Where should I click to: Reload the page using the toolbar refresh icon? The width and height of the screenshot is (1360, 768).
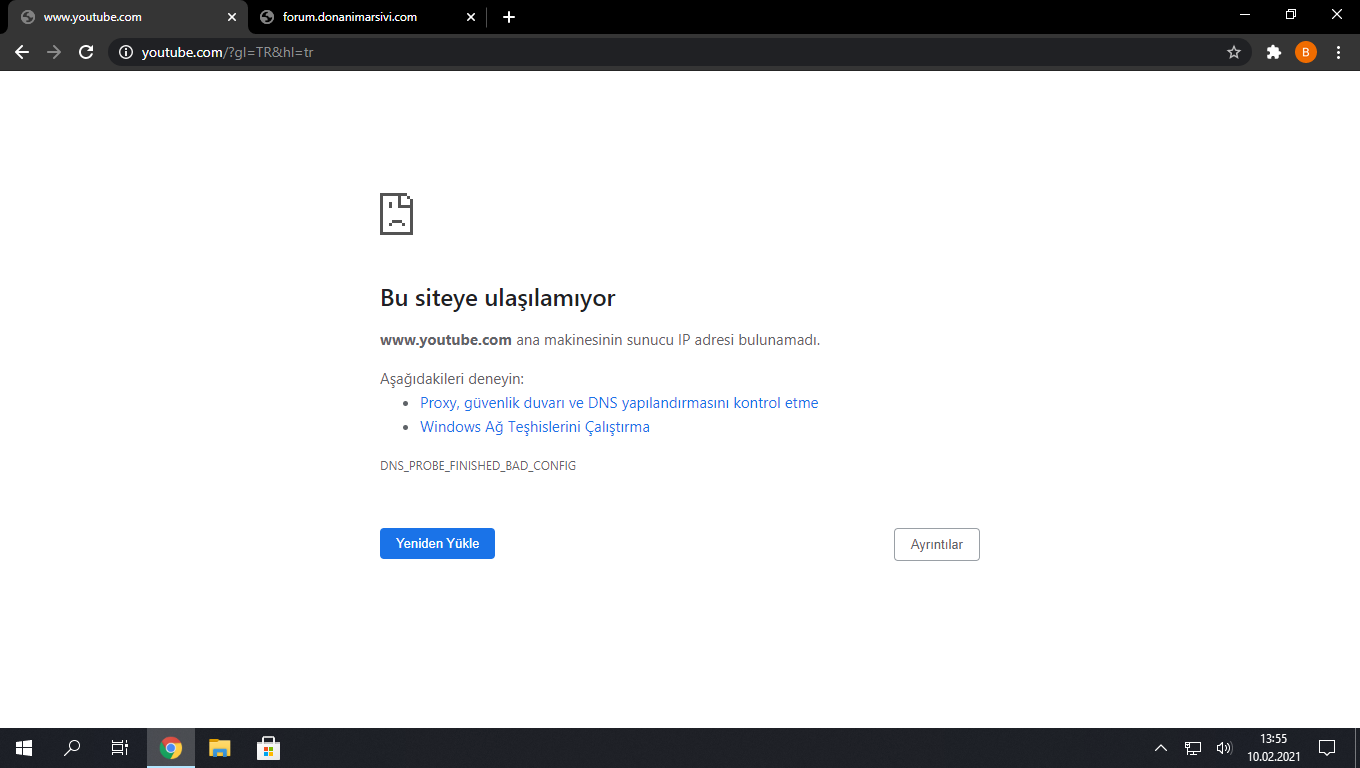coord(86,52)
